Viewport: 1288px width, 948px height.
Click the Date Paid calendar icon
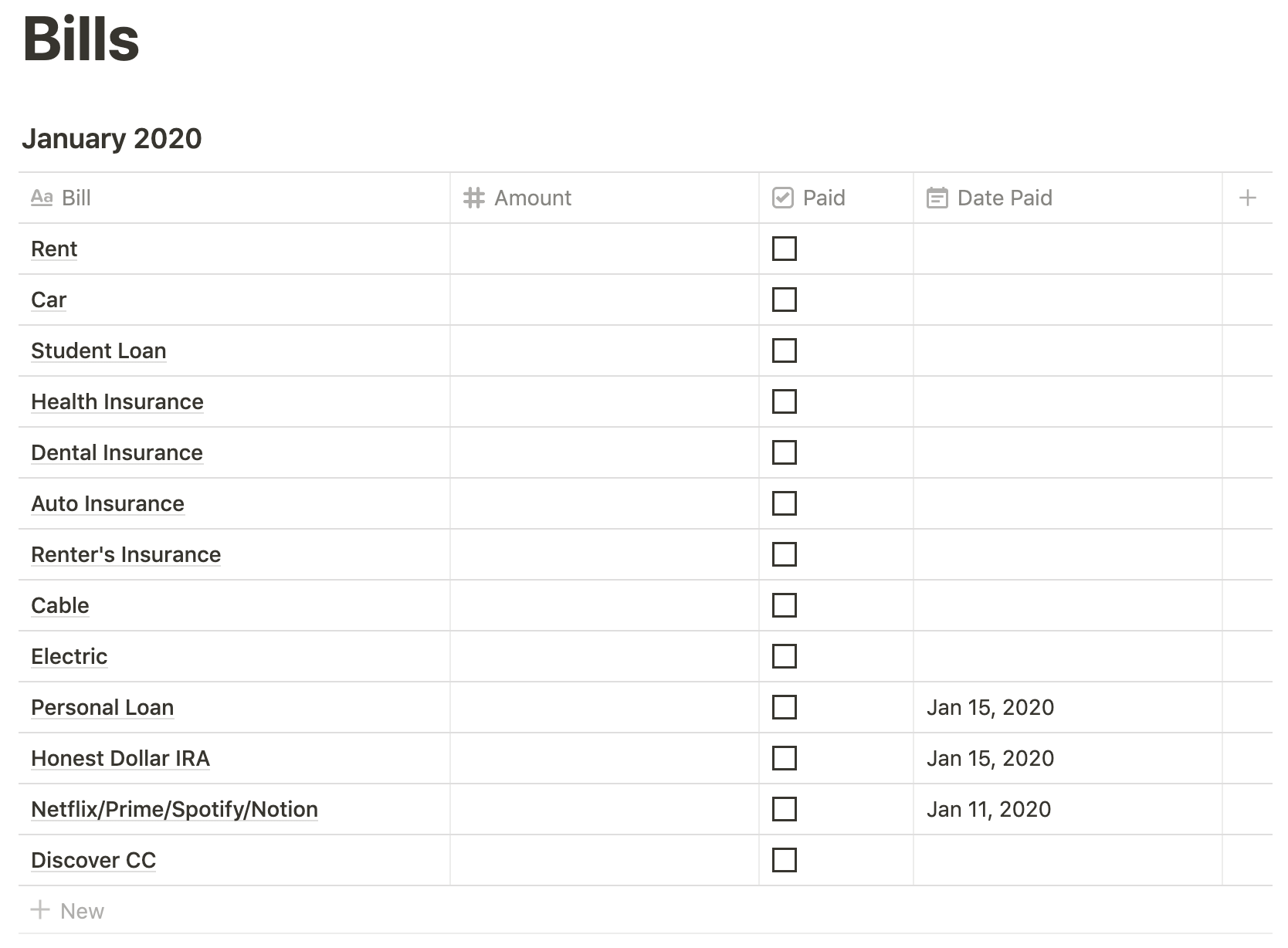(x=937, y=198)
